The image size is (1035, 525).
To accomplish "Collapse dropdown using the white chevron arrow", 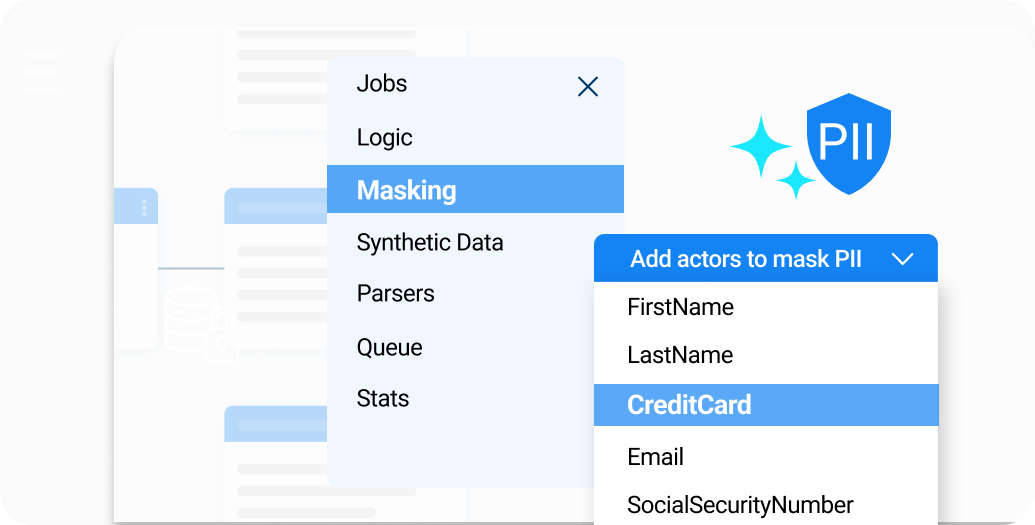I will (902, 260).
